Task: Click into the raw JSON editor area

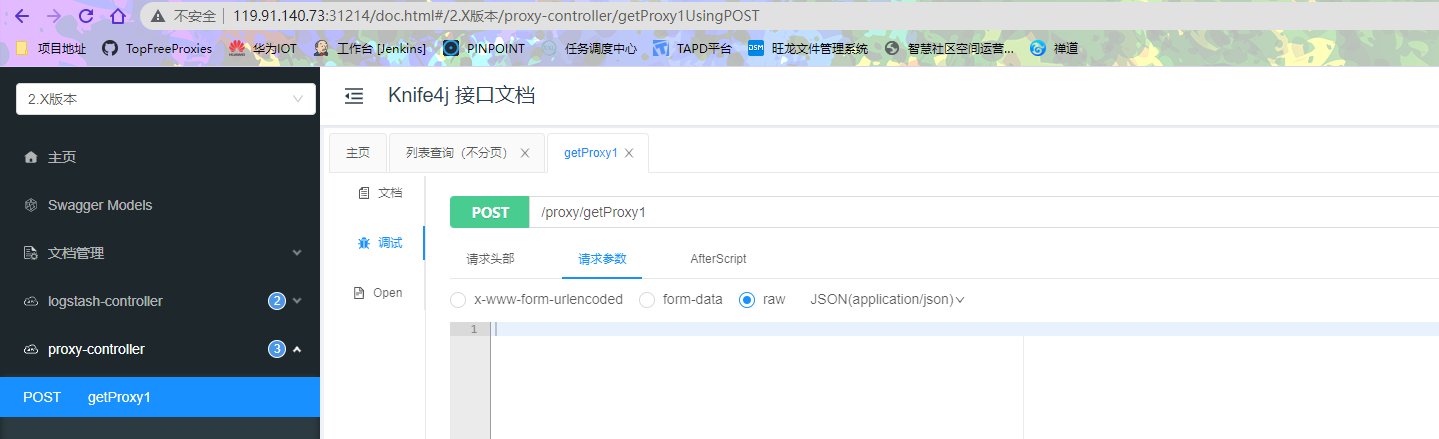Action: click(750, 380)
